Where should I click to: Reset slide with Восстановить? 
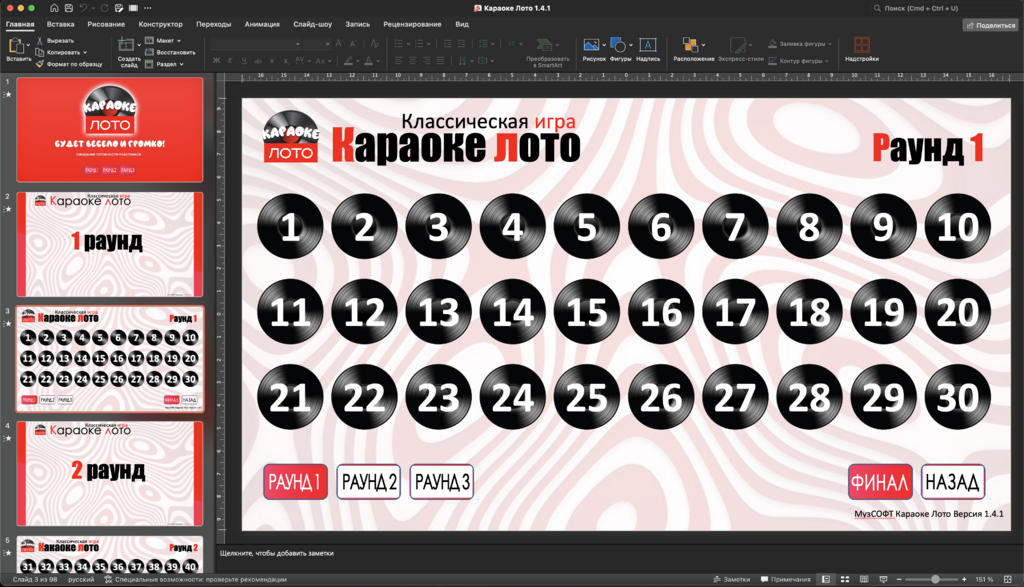point(170,52)
